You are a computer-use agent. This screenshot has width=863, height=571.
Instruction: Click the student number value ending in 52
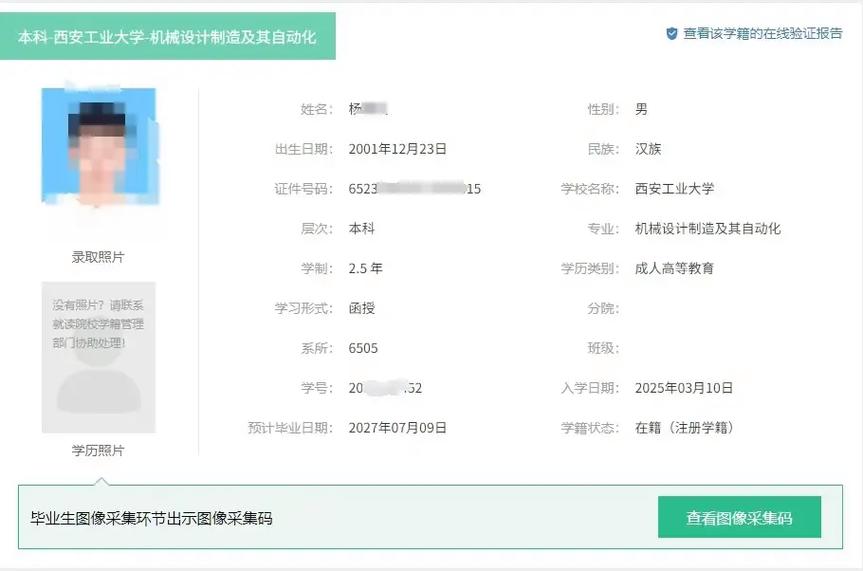[x=385, y=388]
